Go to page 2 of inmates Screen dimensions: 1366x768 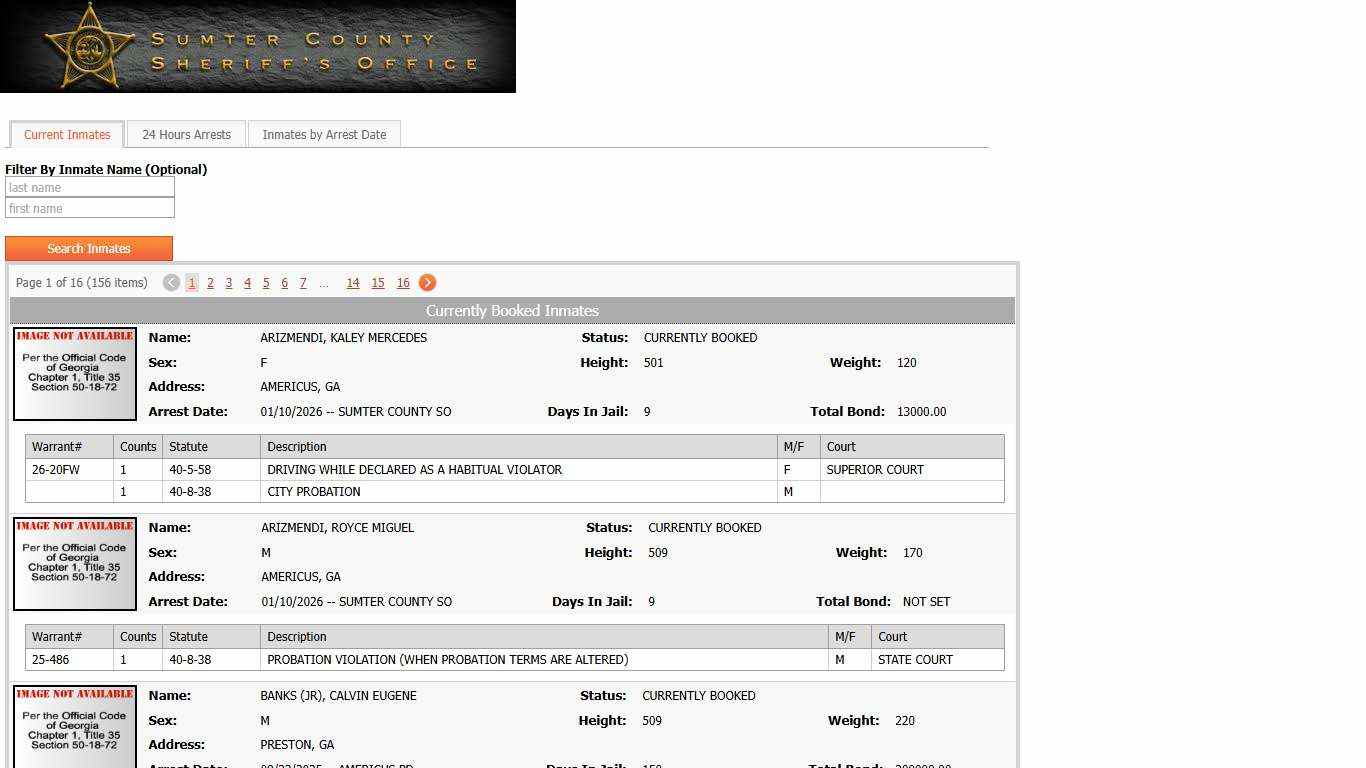click(210, 283)
